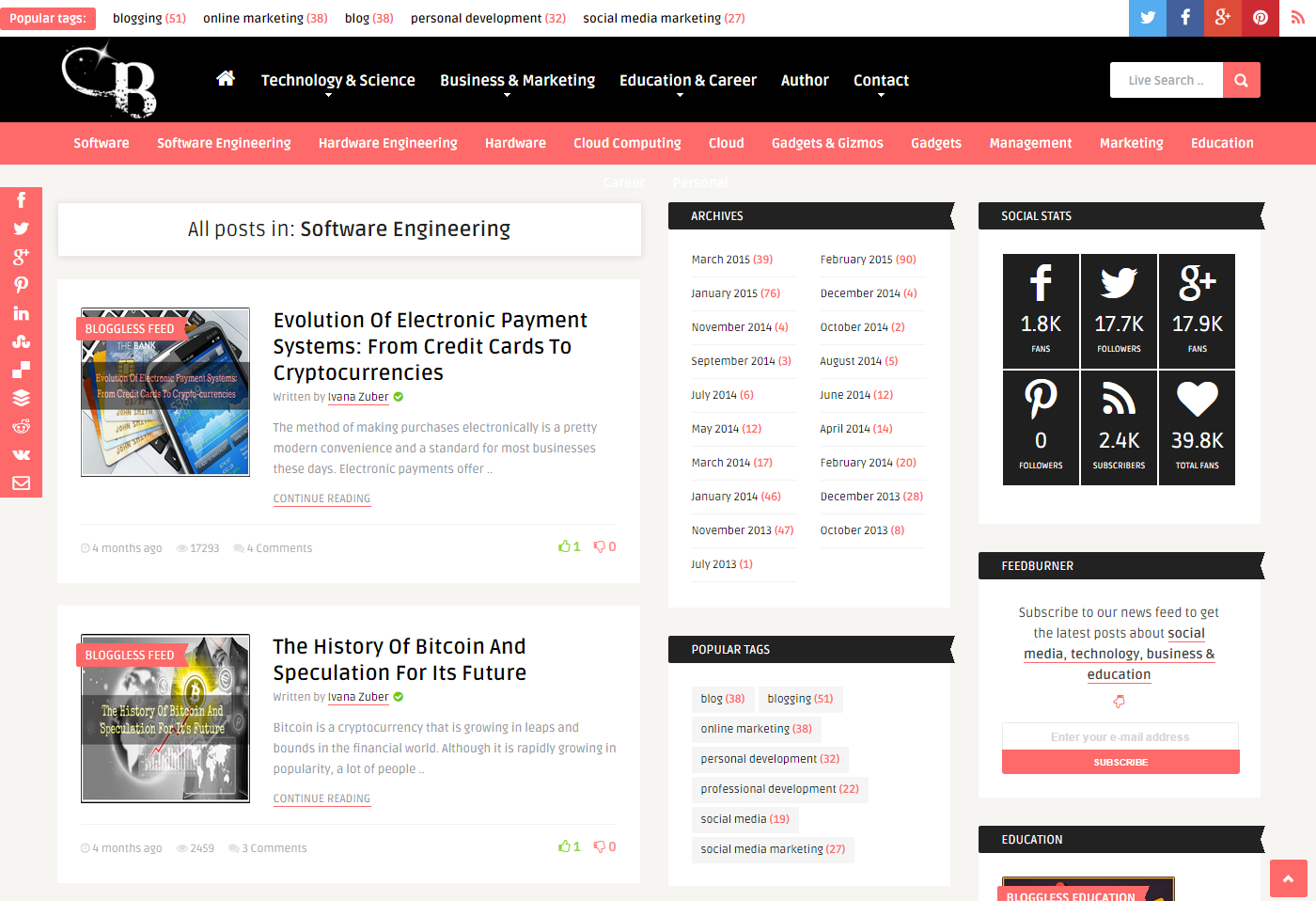Viewport: 1316px width, 901px height.
Task: Thumbs up the History Of Bitcoin post
Action: (x=569, y=846)
